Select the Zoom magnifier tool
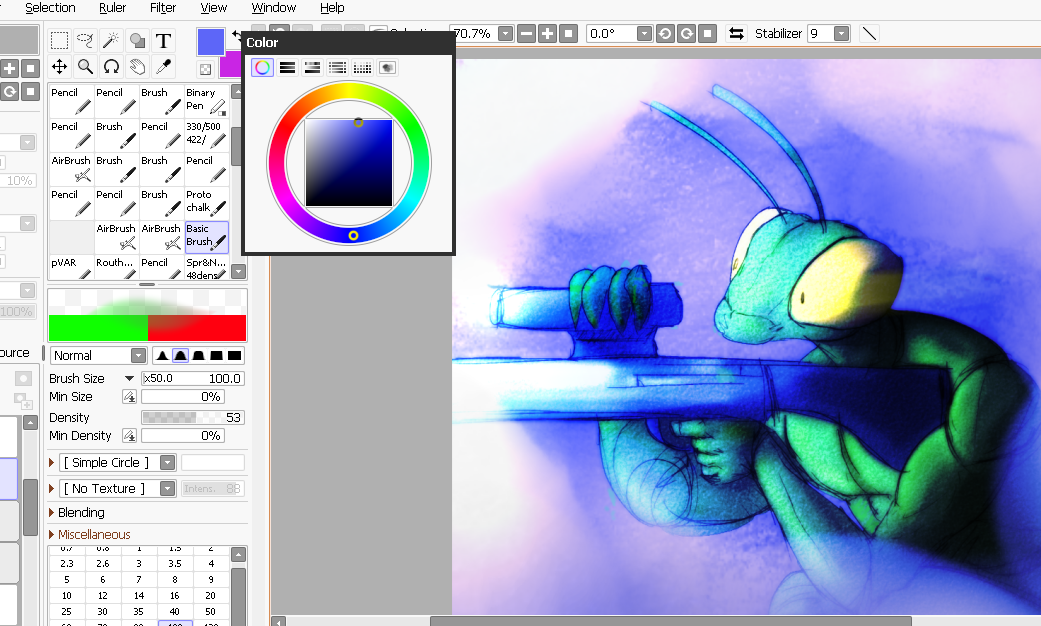Screen dimensions: 1041x626 pyautogui.click(x=85, y=66)
